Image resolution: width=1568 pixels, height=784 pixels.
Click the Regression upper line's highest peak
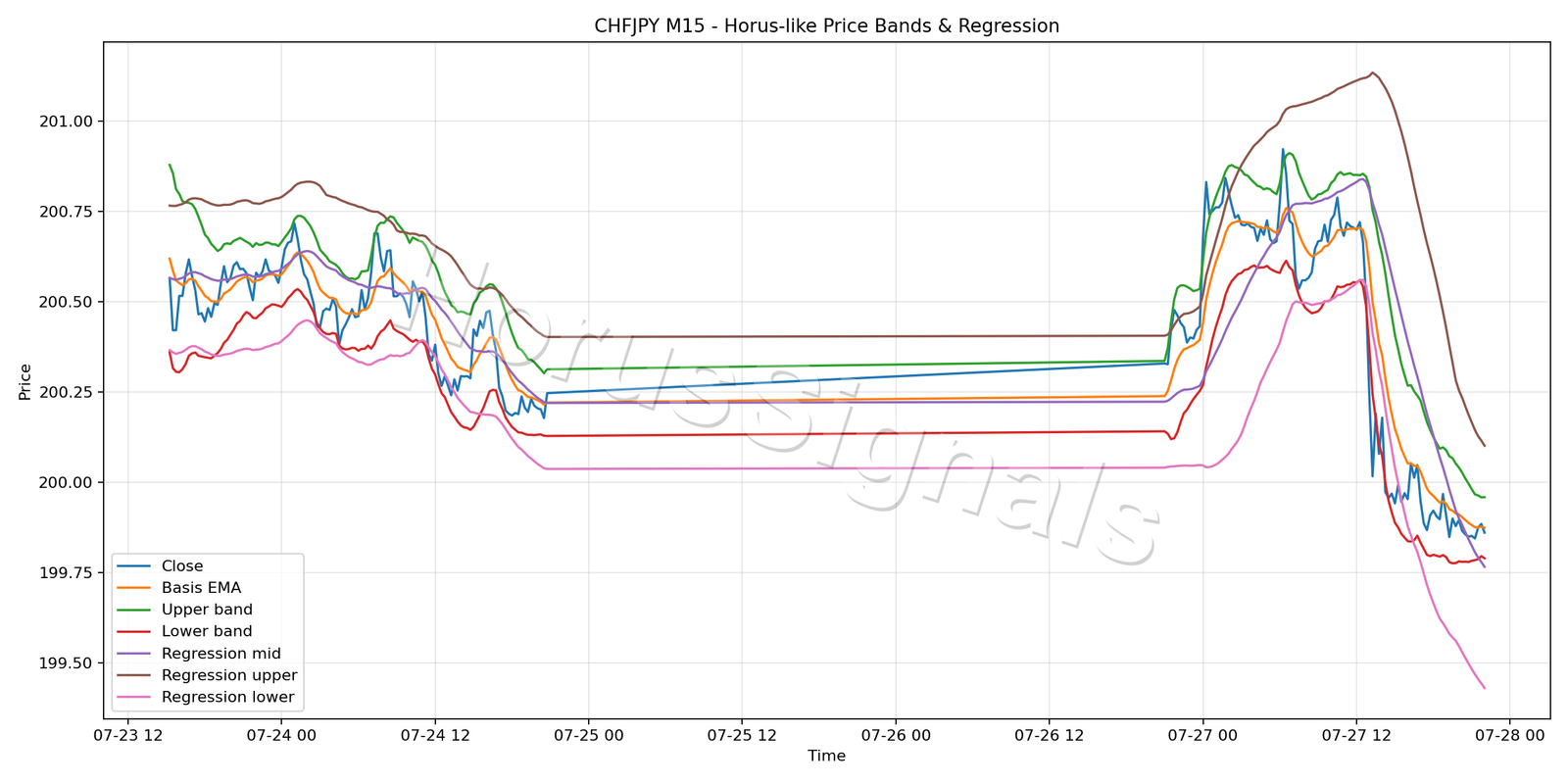[1372, 73]
